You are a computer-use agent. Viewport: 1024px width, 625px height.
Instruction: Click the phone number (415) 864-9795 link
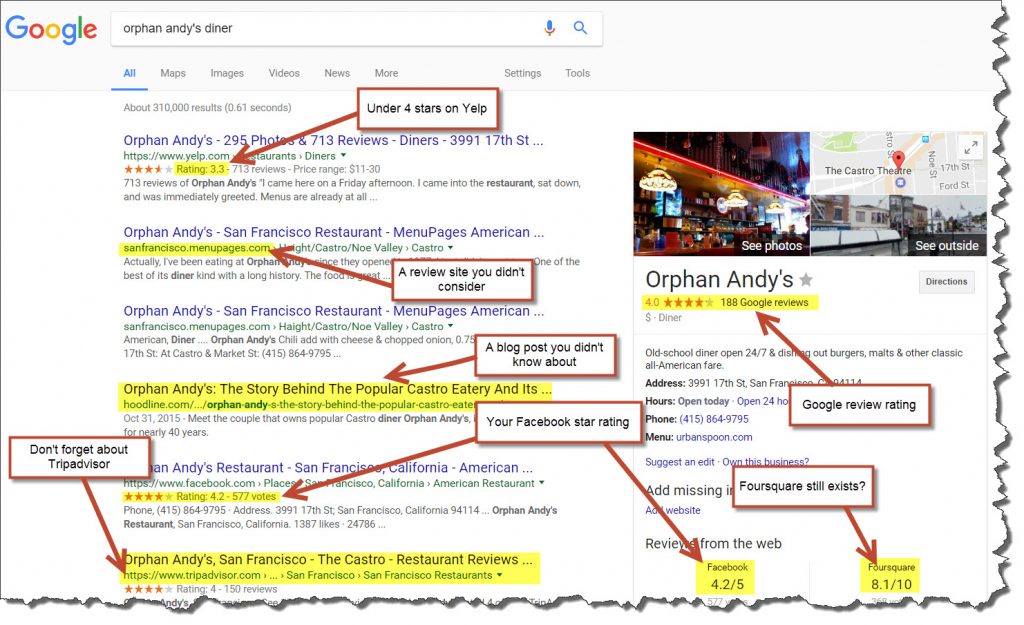pos(714,419)
